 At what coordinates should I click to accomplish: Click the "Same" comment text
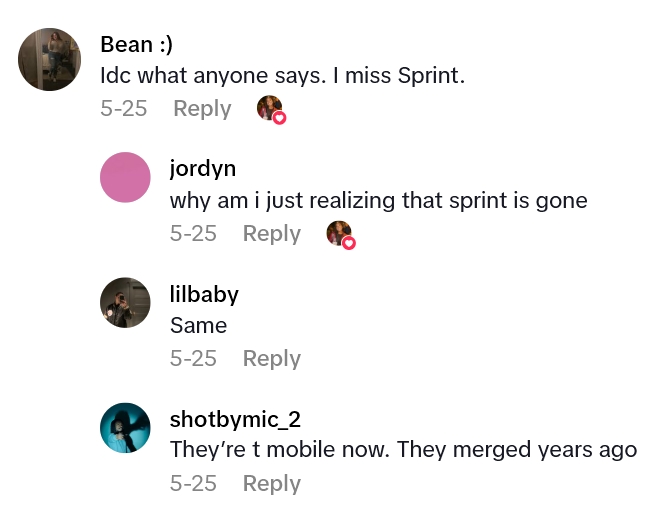click(199, 326)
